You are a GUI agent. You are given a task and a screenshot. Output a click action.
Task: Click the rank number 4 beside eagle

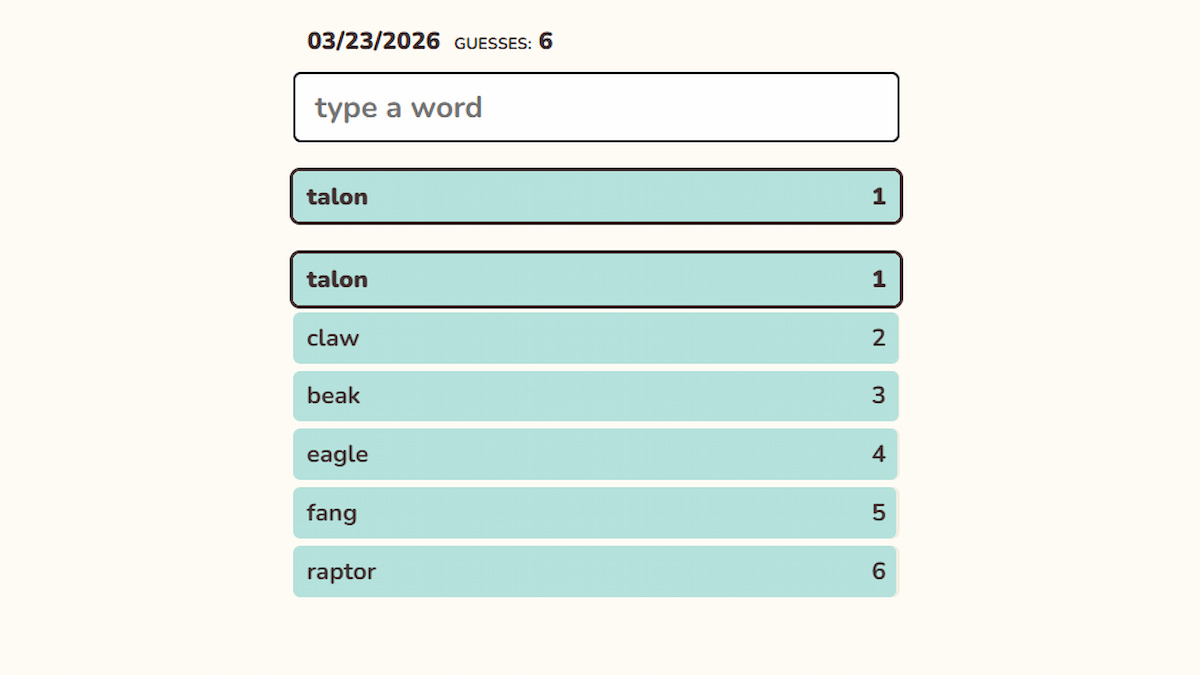coord(878,455)
